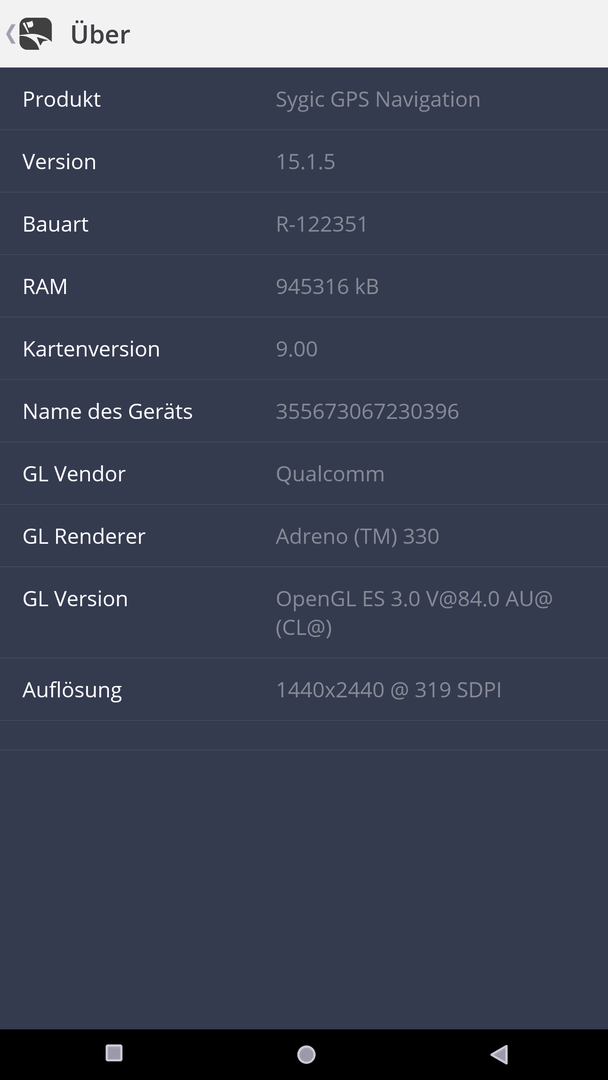Click the Adreno (TM) 330 value
The width and height of the screenshot is (608, 1080).
tap(357, 536)
